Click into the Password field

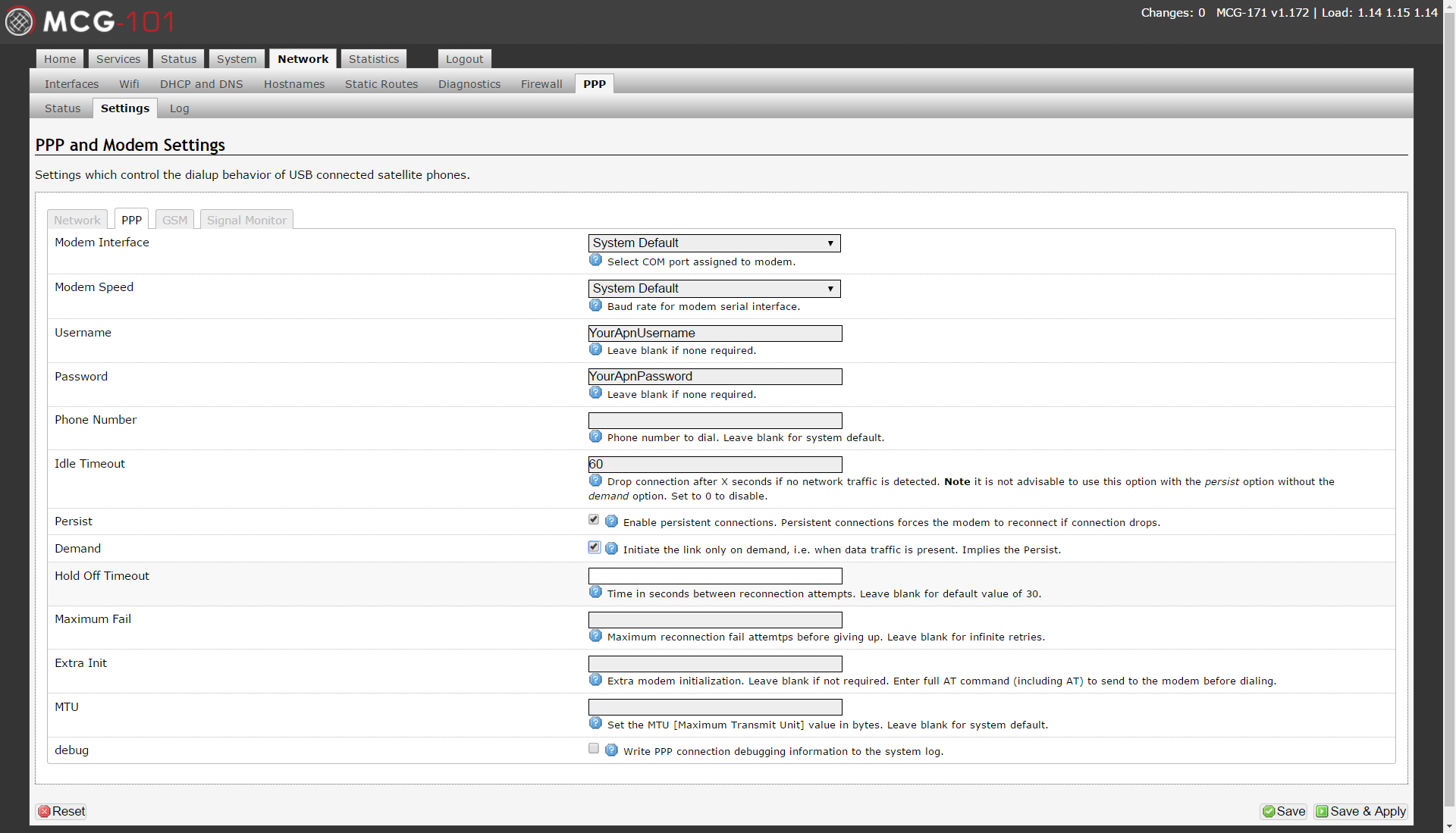point(715,377)
